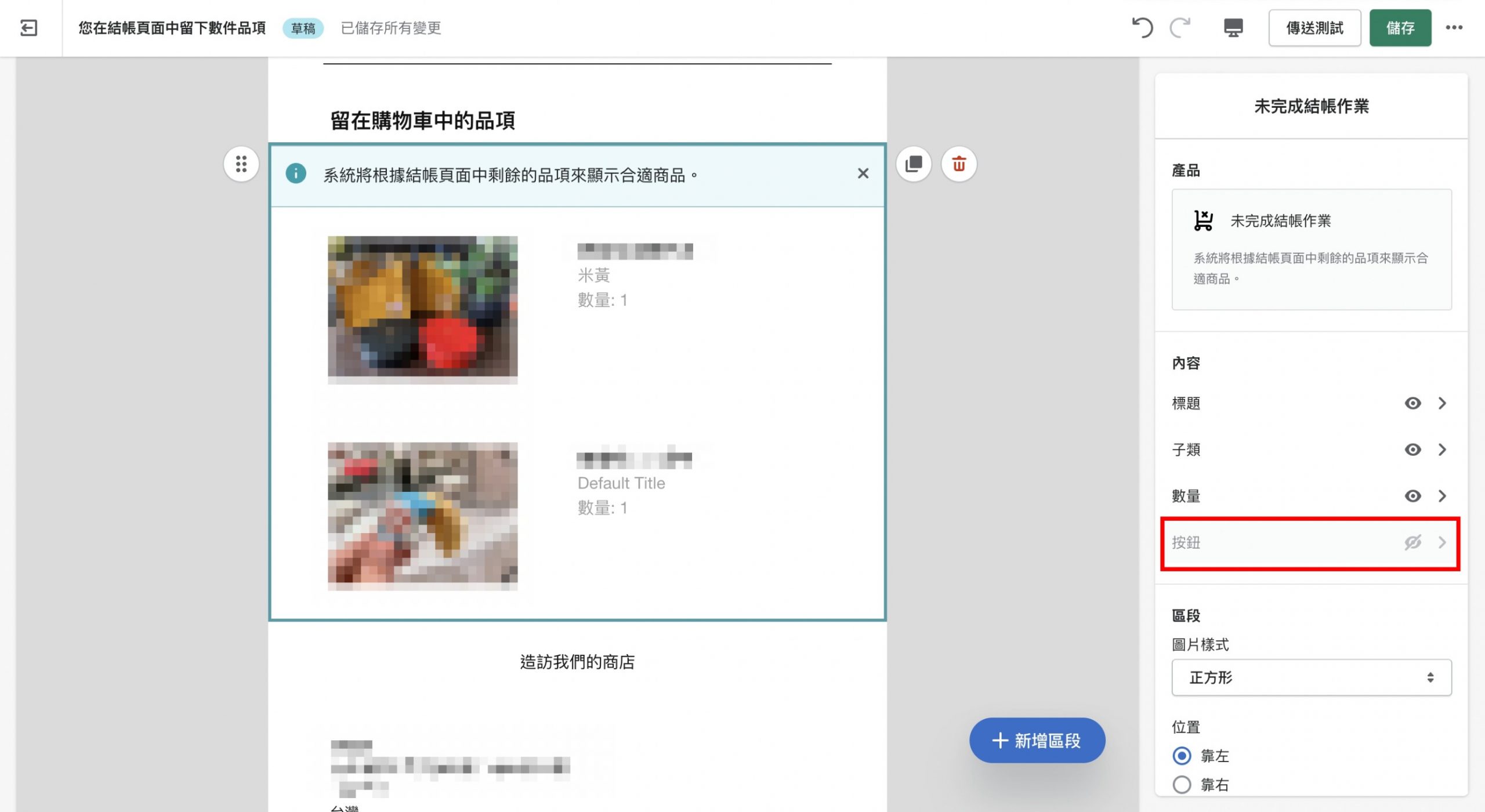Toggle visibility of 子類
Screen dimensions: 1485x812
1412,449
